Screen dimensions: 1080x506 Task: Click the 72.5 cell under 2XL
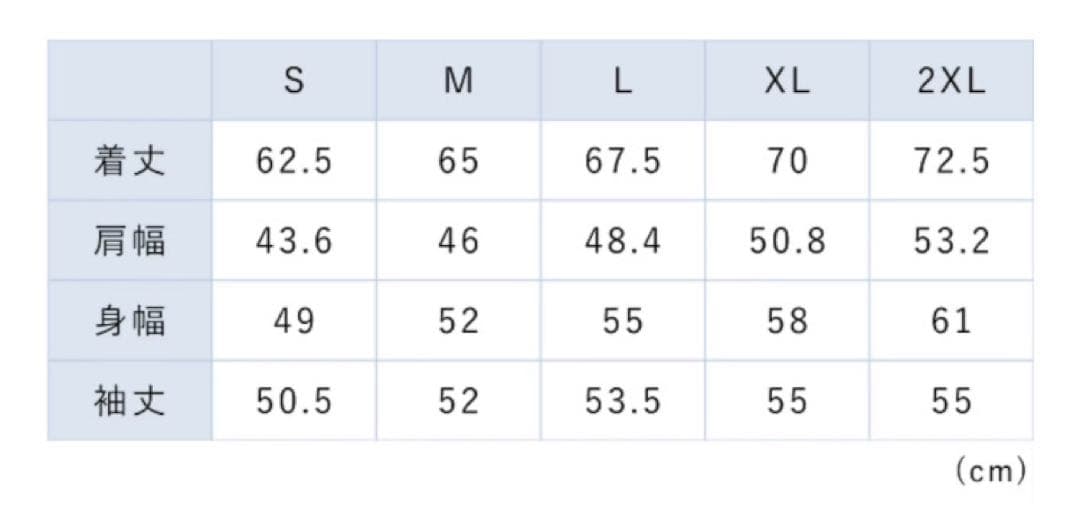click(x=951, y=161)
